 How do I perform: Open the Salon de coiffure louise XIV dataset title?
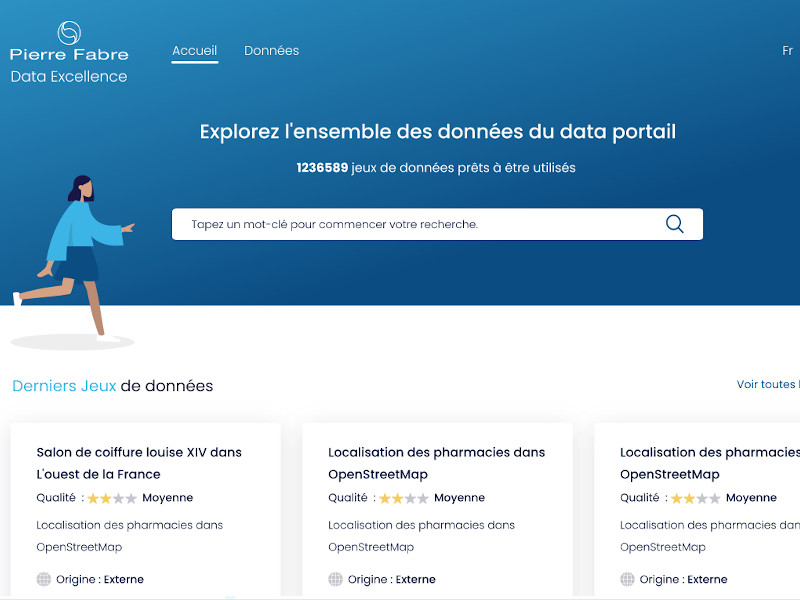tap(139, 463)
